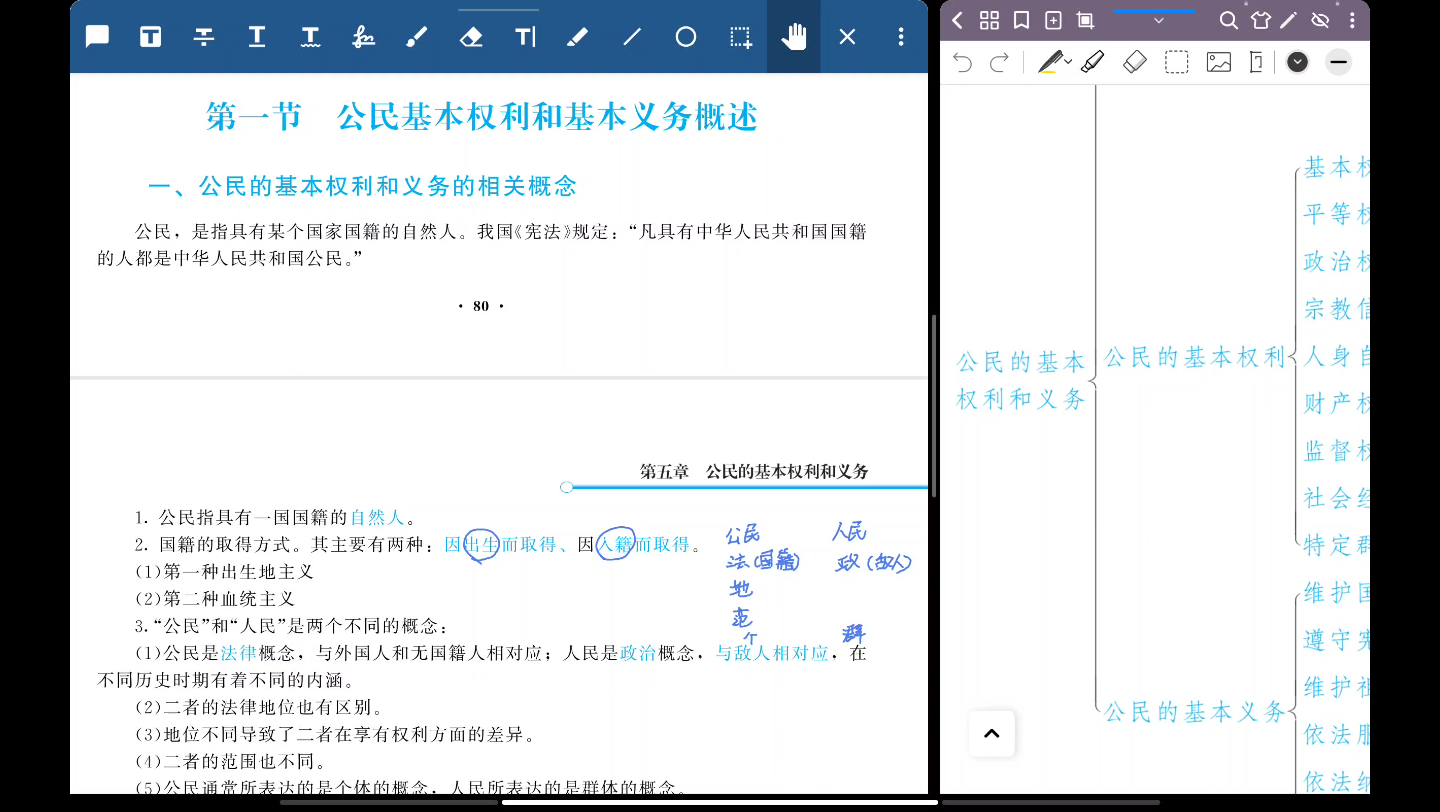1440x812 pixels.
Task: Select the comment note tool
Action: tap(97, 37)
